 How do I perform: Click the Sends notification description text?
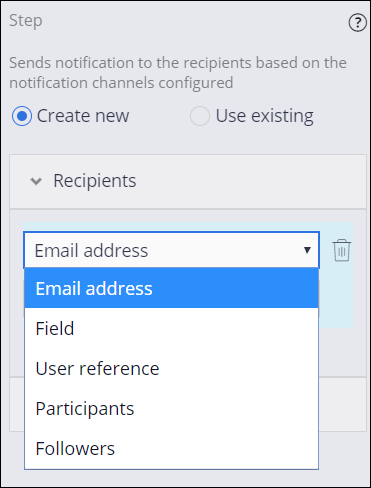click(178, 73)
